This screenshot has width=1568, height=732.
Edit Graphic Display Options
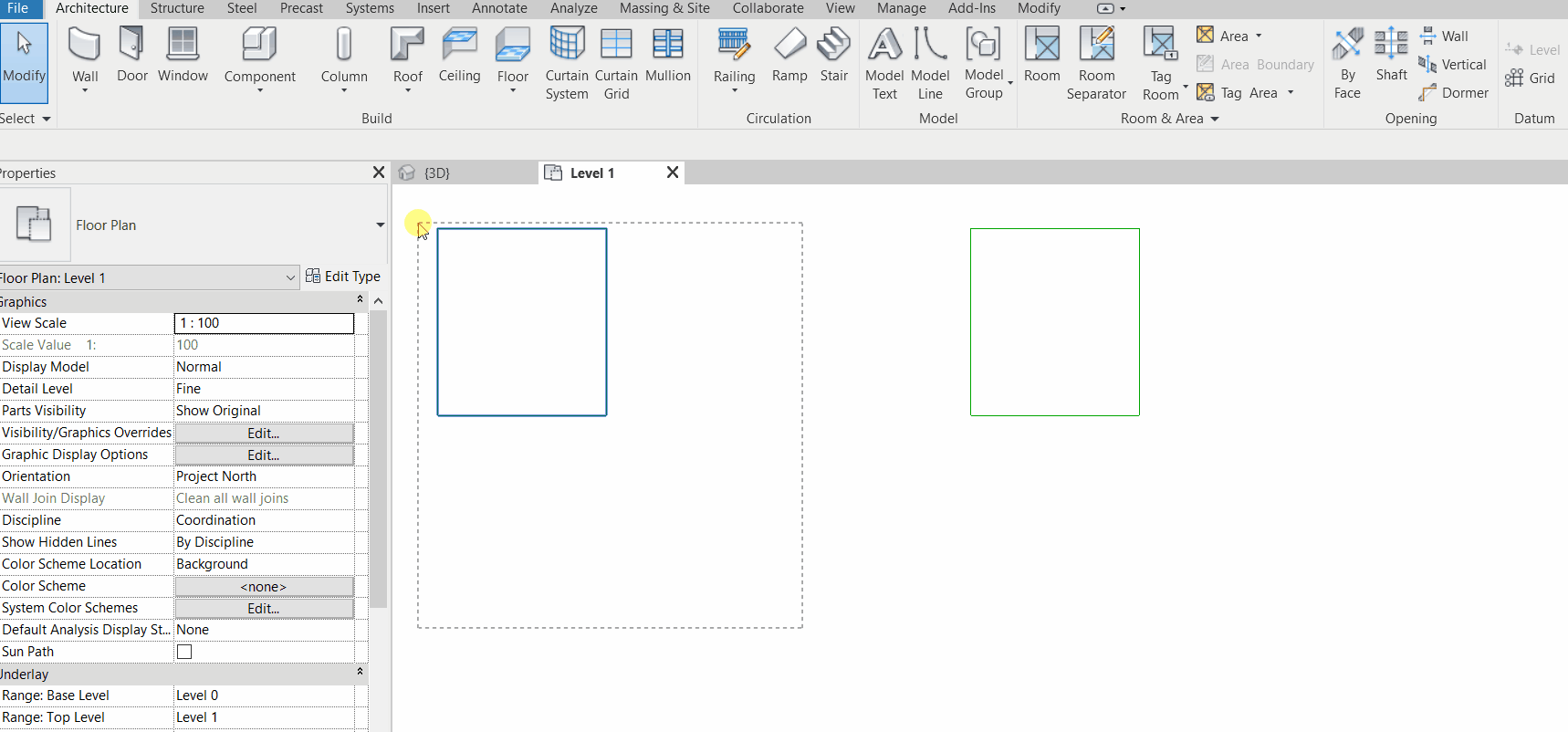(264, 455)
